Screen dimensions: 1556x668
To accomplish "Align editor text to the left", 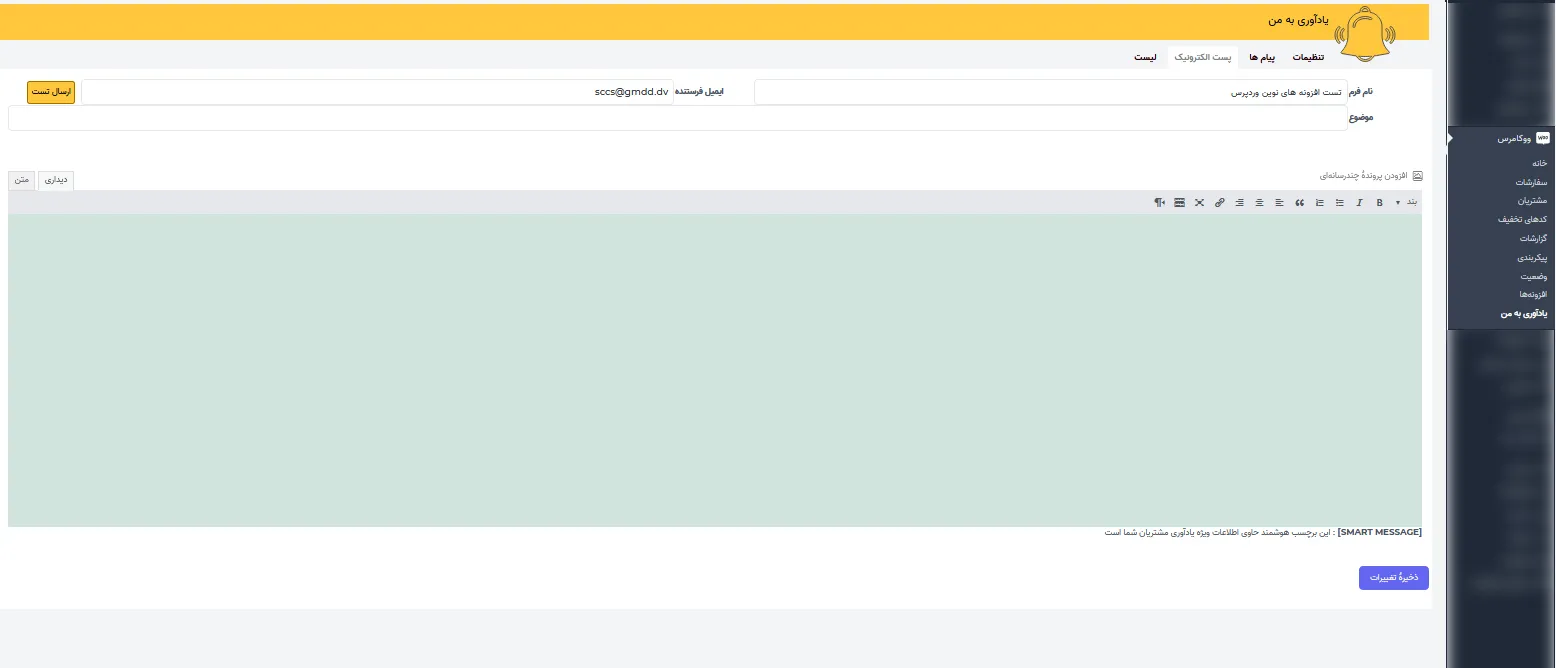I will click(x=1279, y=203).
